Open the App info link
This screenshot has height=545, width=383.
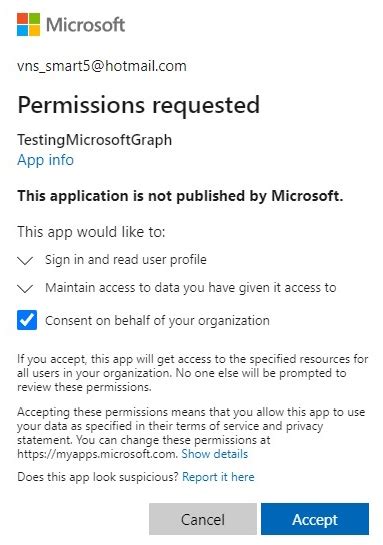pyautogui.click(x=46, y=160)
